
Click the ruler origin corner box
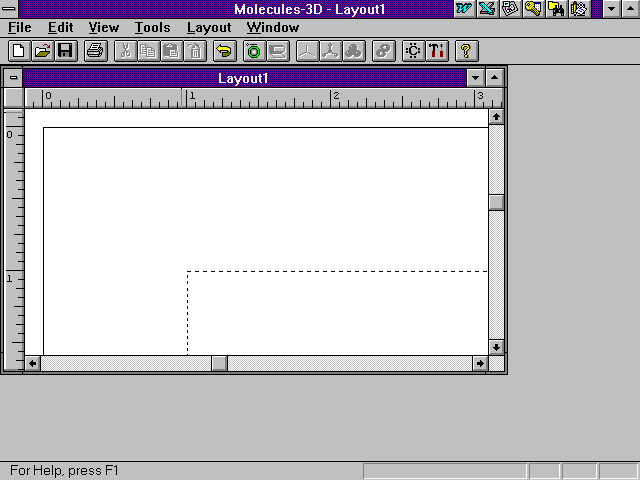click(x=13, y=98)
